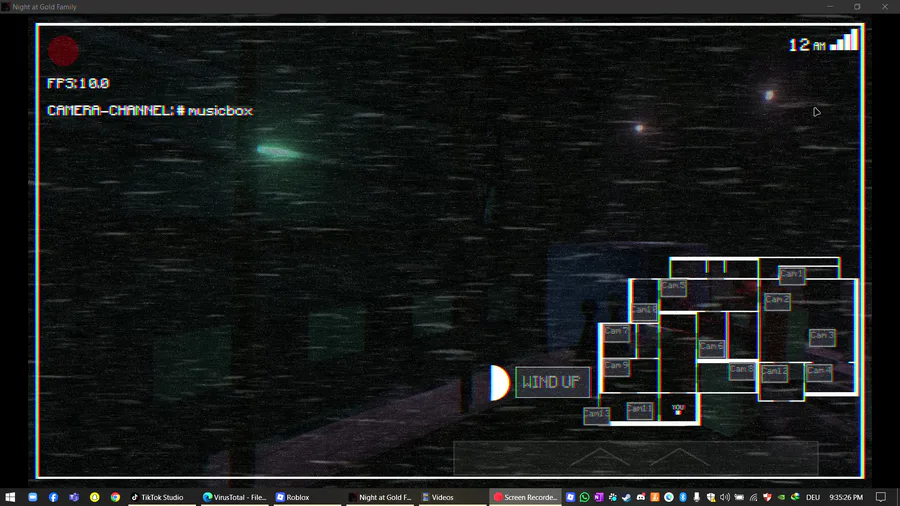
Task: Switch to Cam 8 on the map
Action: click(x=742, y=370)
